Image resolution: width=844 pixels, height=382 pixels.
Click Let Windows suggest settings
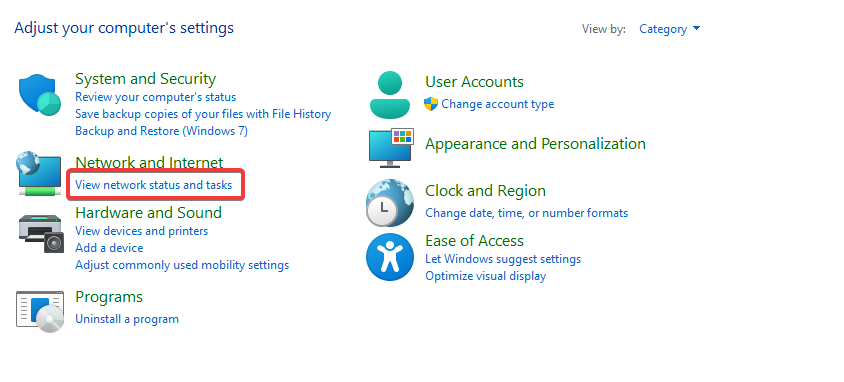click(503, 259)
